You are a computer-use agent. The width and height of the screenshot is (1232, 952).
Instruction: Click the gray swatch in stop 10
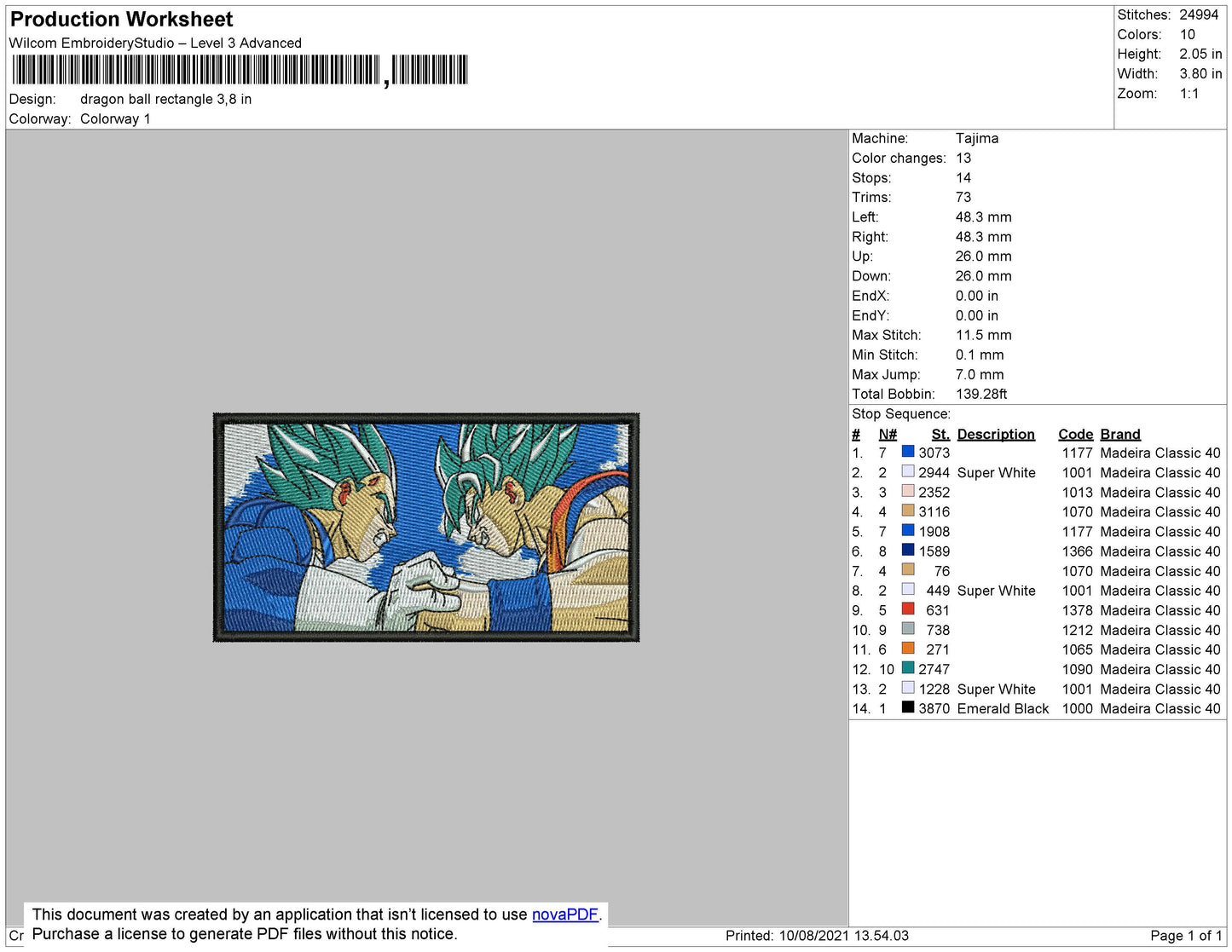pos(908,628)
